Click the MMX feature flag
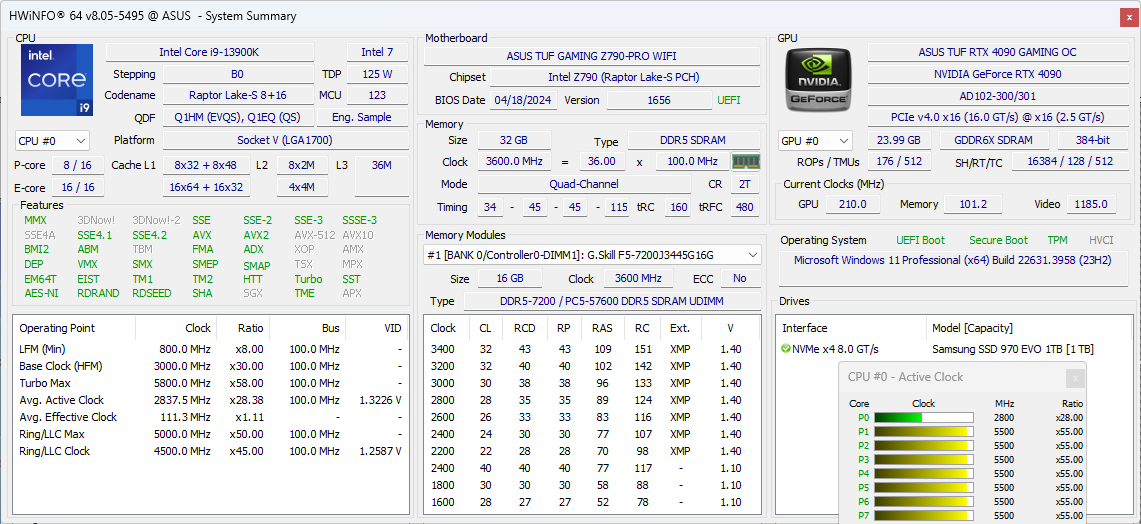The image size is (1141, 524). 35,221
